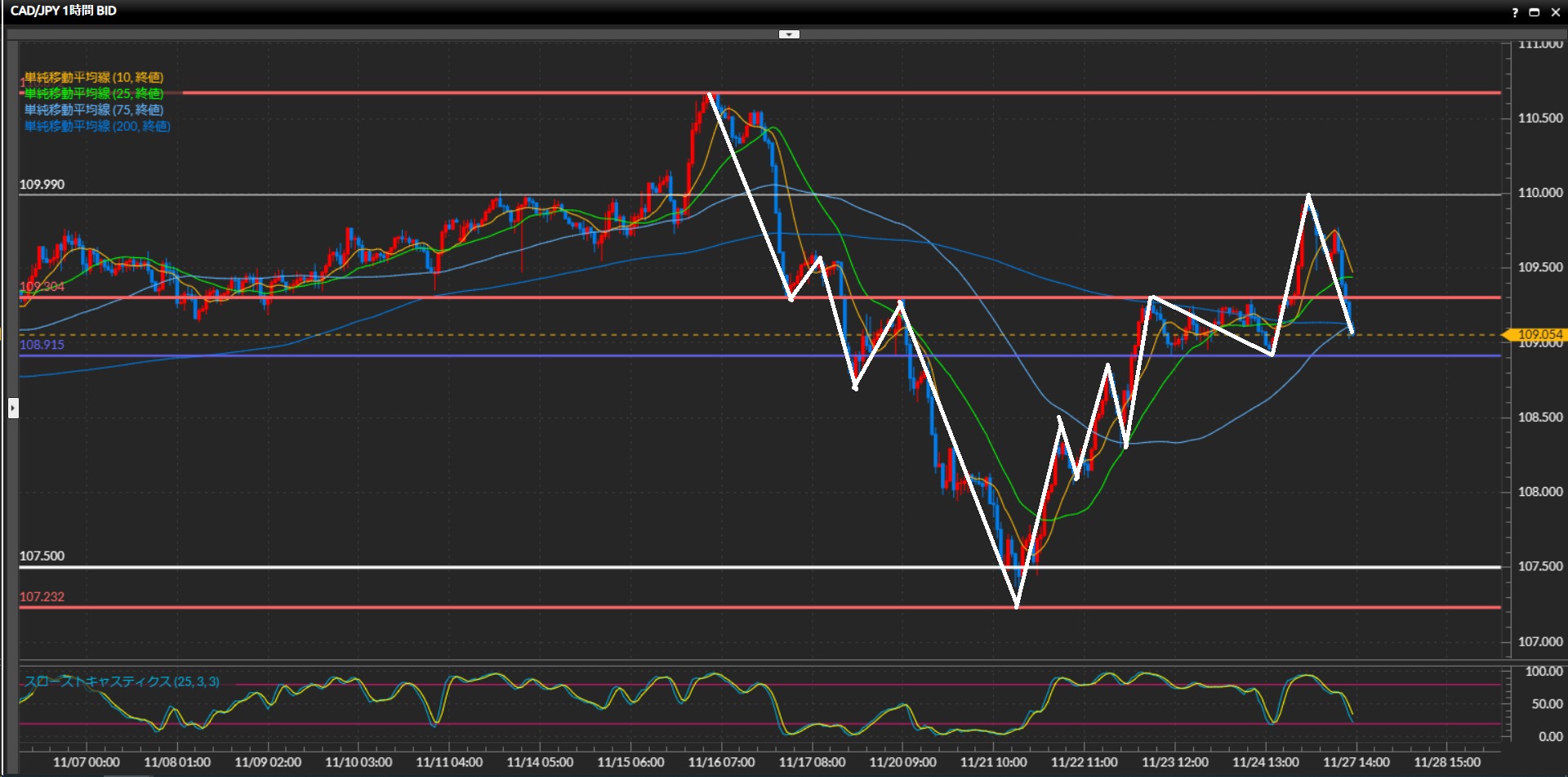Click the current price tag 109.054
Image resolution: width=1568 pixels, height=777 pixels.
tap(1538, 334)
